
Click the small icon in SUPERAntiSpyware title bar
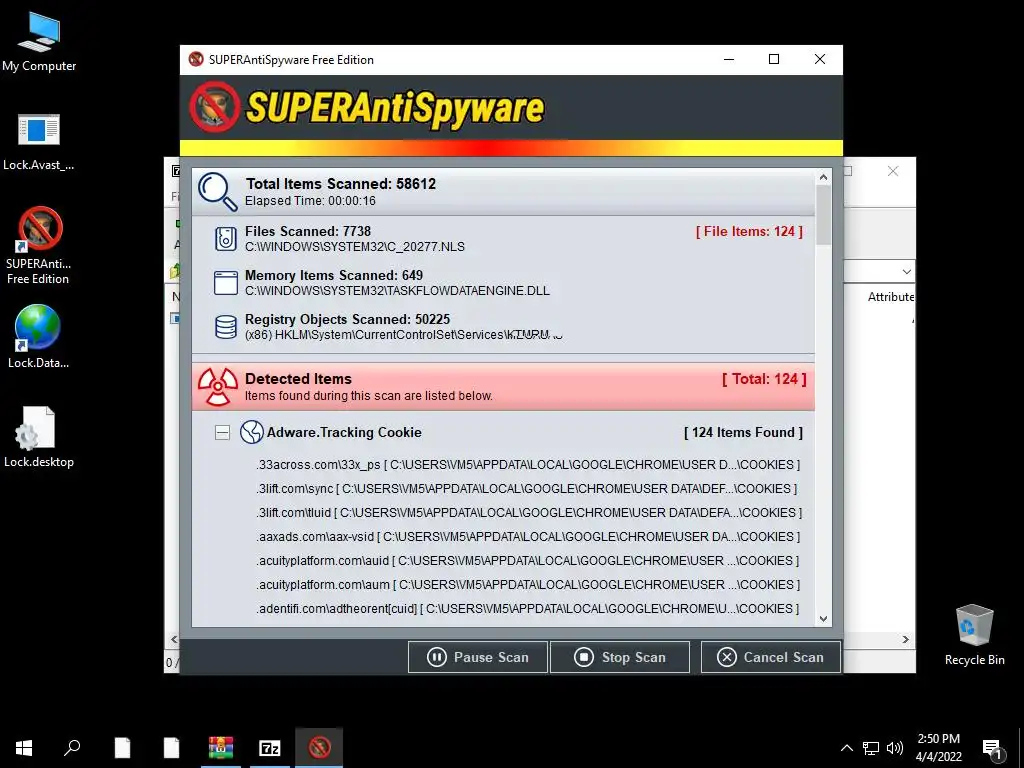[195, 59]
